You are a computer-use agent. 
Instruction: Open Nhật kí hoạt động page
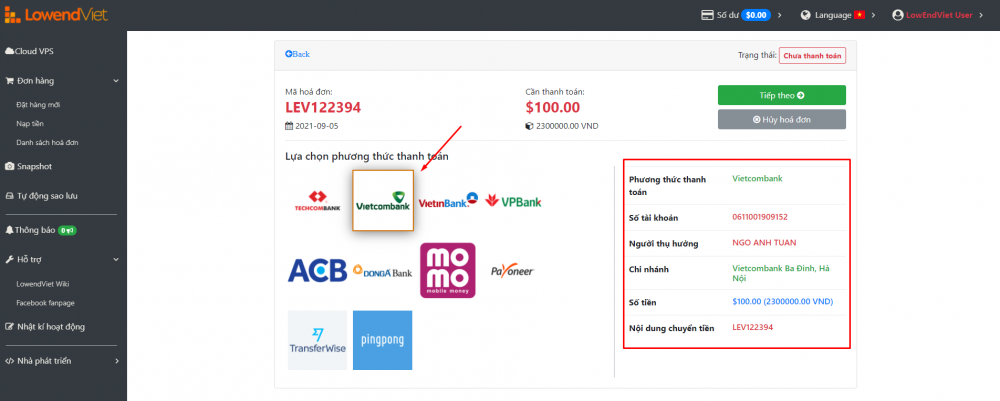click(x=45, y=326)
